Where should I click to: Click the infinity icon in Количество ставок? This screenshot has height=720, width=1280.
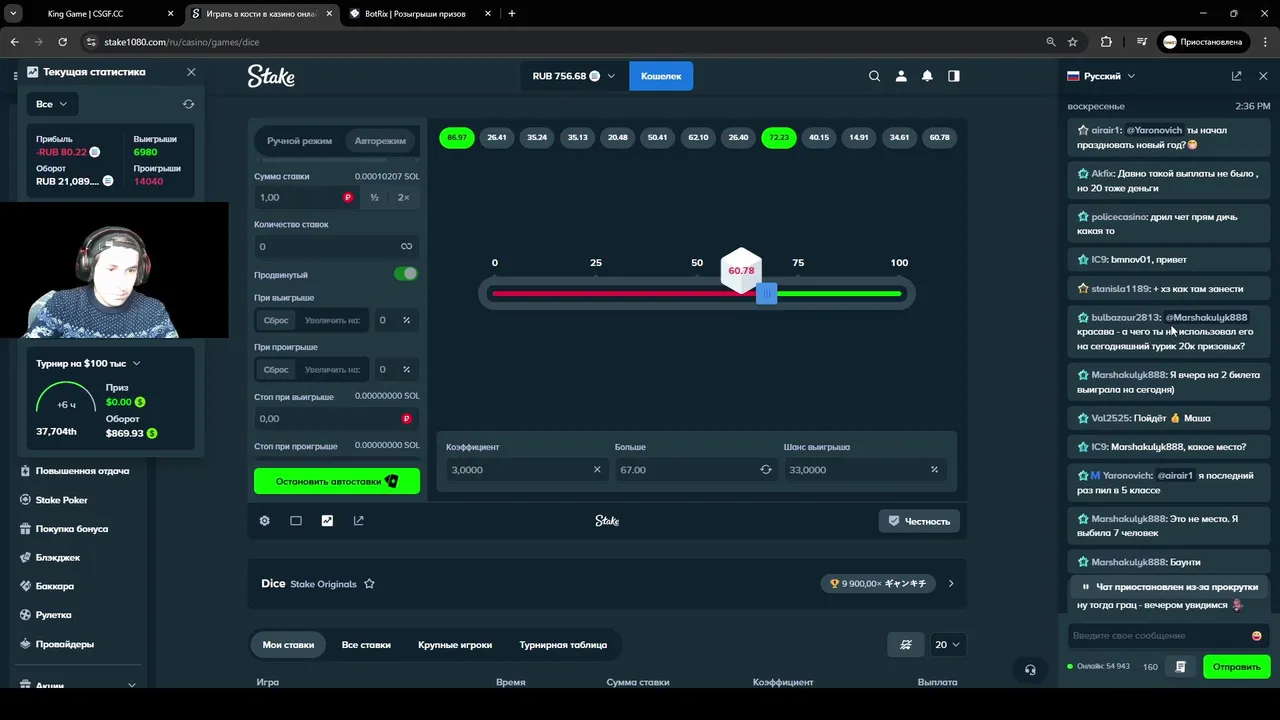point(406,246)
